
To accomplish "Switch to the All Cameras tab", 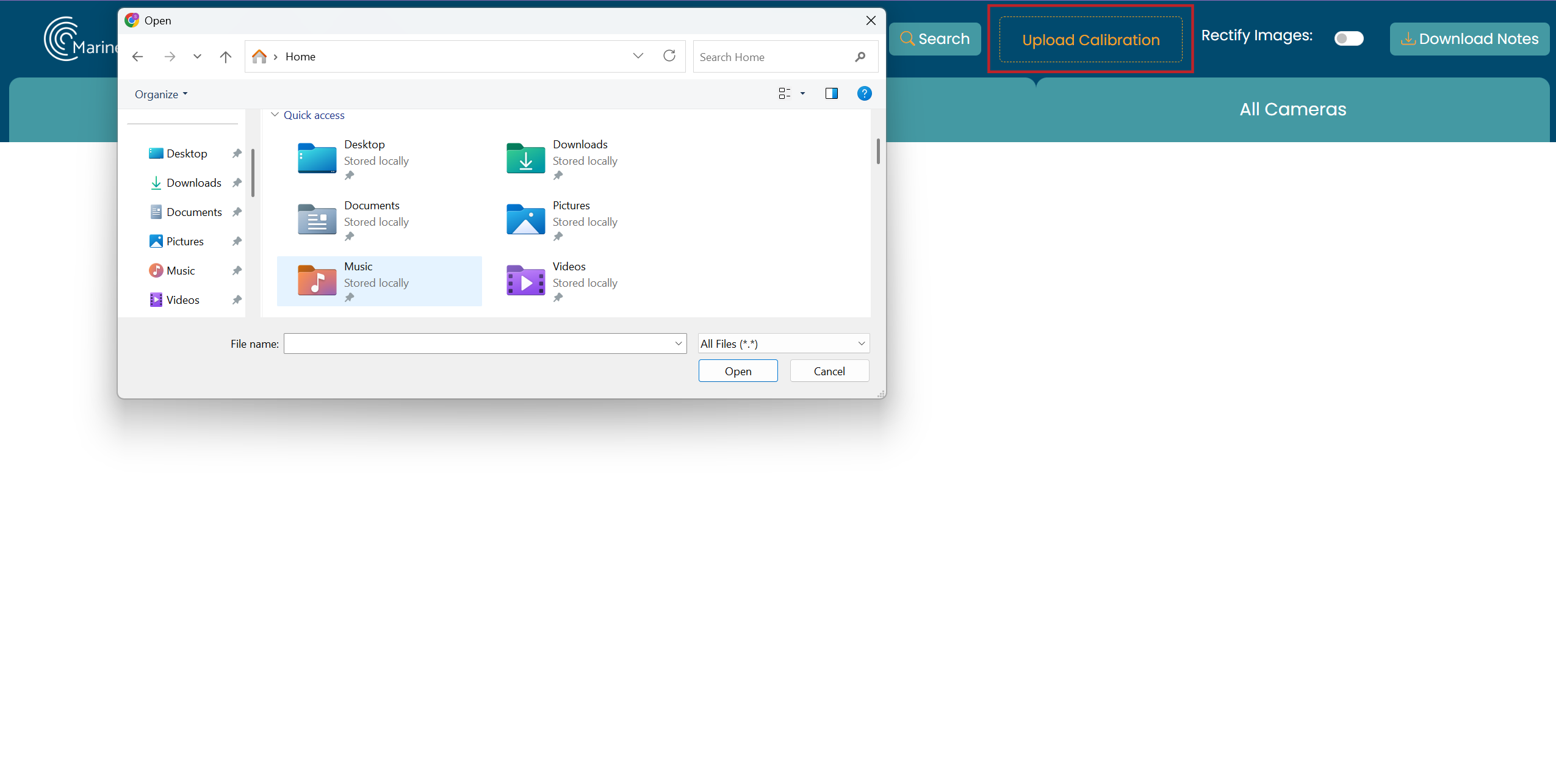I will coord(1292,109).
